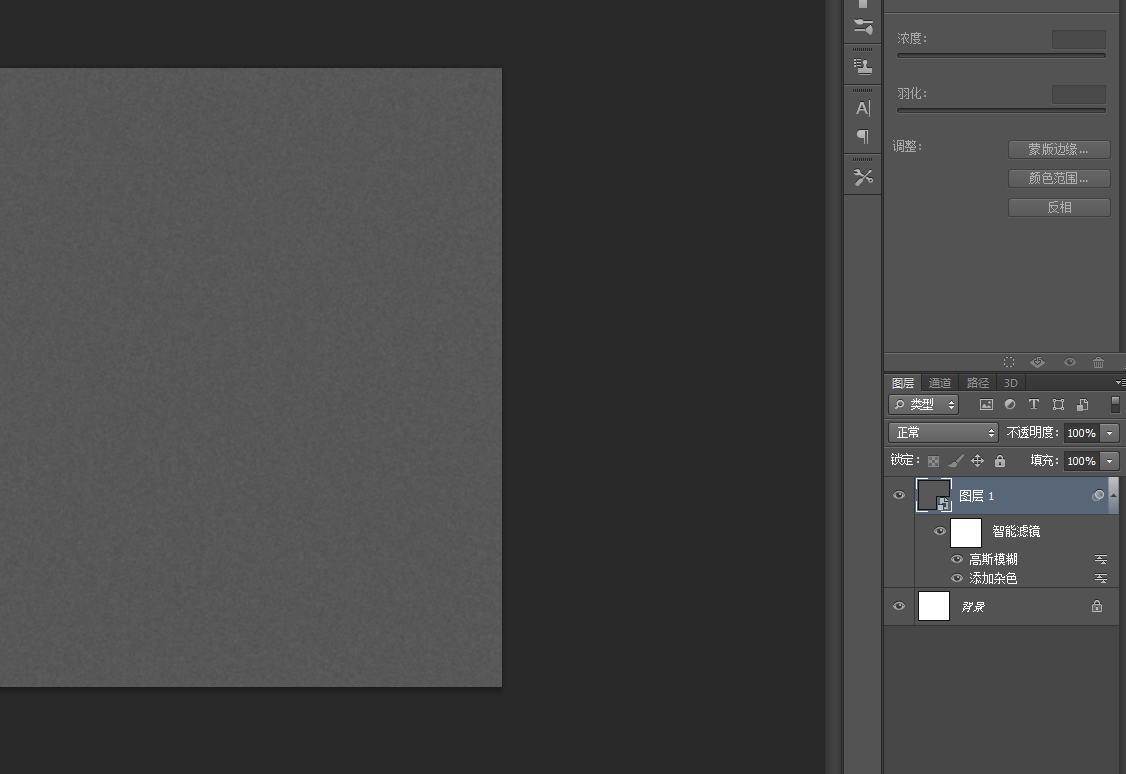Click the delete mask trash icon
This screenshot has height=774, width=1126.
click(1098, 363)
